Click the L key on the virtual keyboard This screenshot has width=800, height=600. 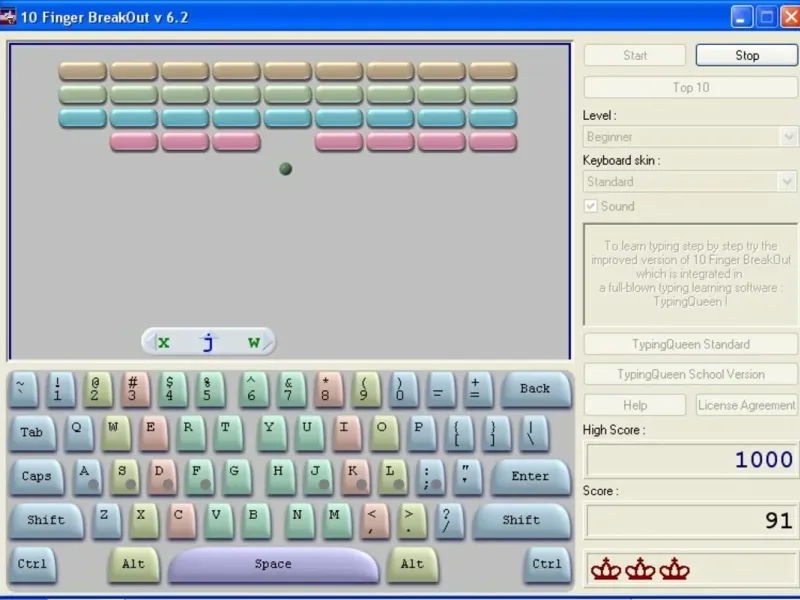point(392,478)
